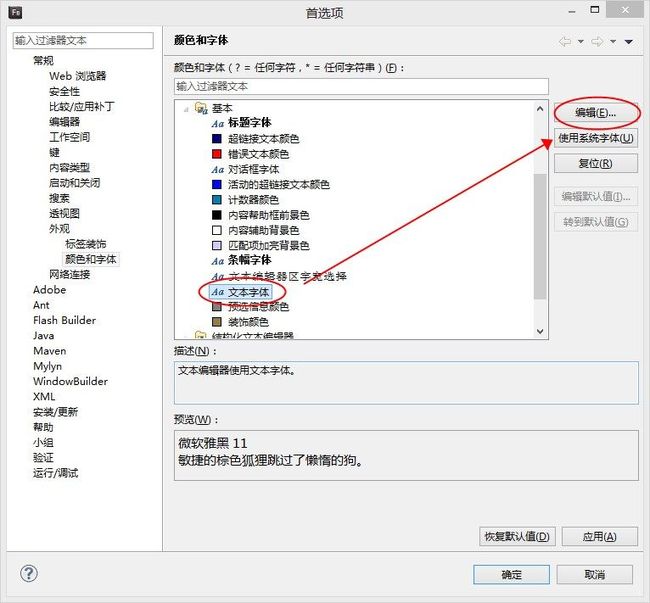Image resolution: width=650 pixels, height=603 pixels.
Task: Open 外观 preferences page
Action: coord(59,229)
